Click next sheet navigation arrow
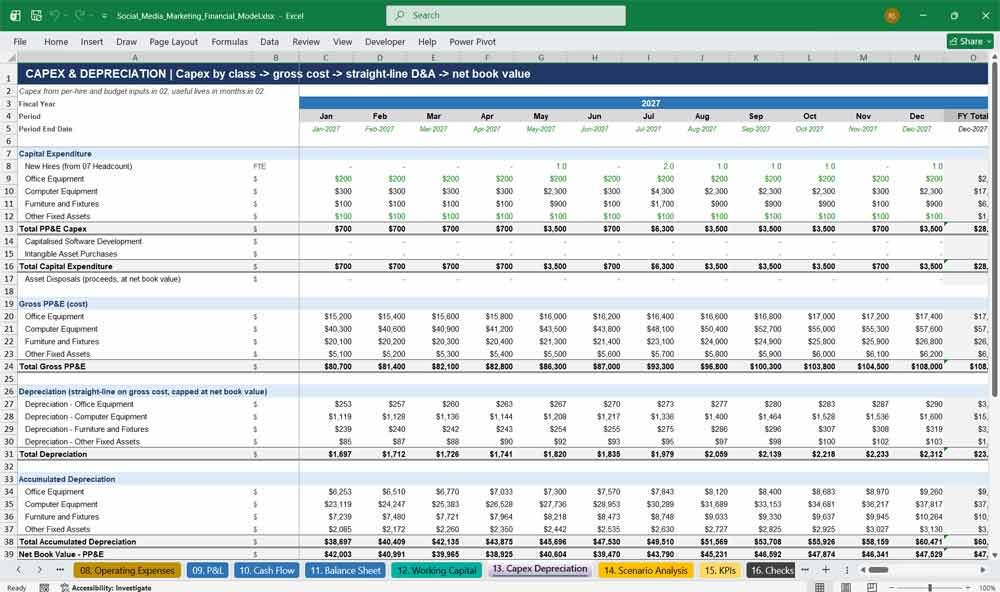Screen dimensions: 1000x592 coord(40,570)
